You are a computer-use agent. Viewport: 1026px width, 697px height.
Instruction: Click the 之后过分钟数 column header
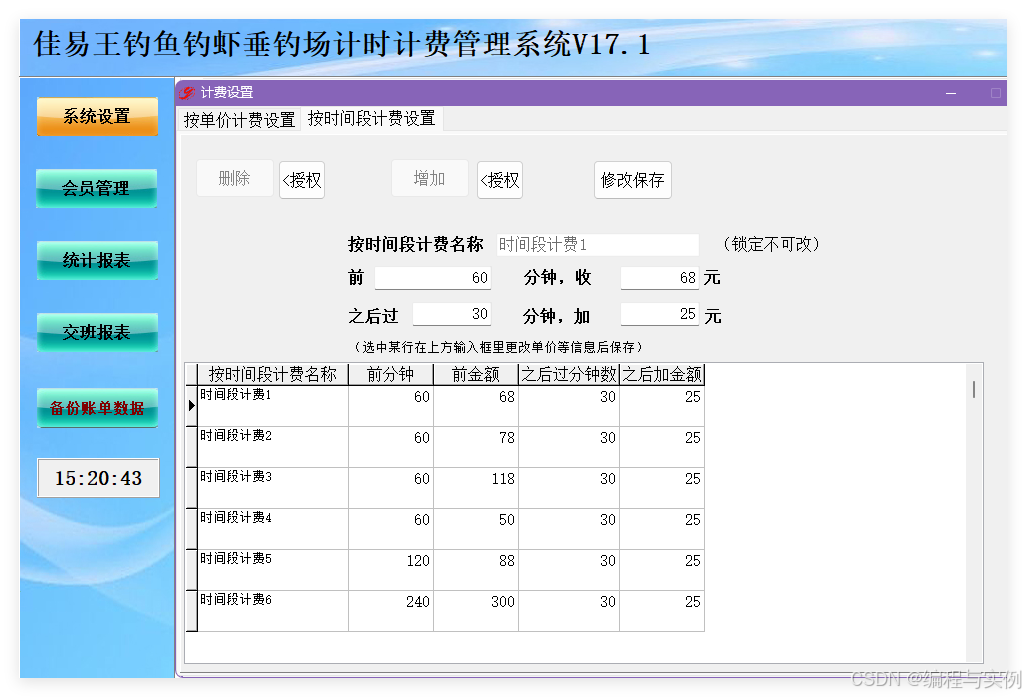coord(569,374)
